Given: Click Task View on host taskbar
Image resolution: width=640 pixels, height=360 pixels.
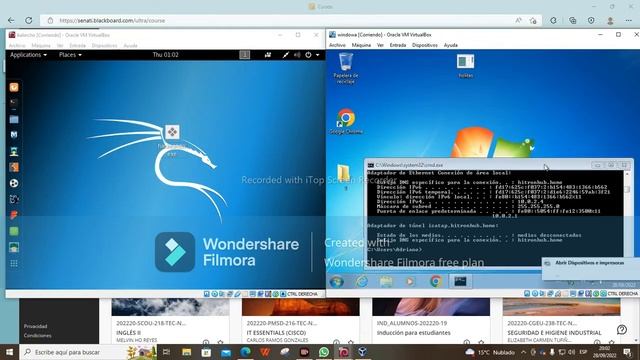Looking at the screenshot, I should [167, 352].
